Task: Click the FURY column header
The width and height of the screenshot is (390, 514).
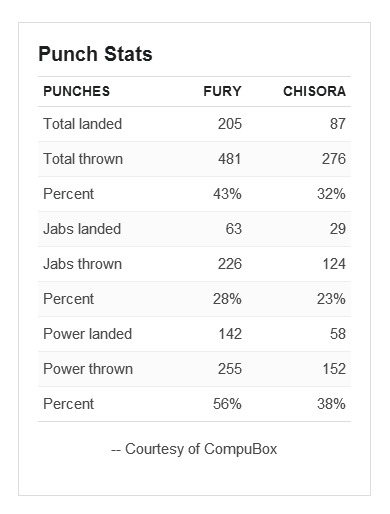Action: tap(222, 91)
